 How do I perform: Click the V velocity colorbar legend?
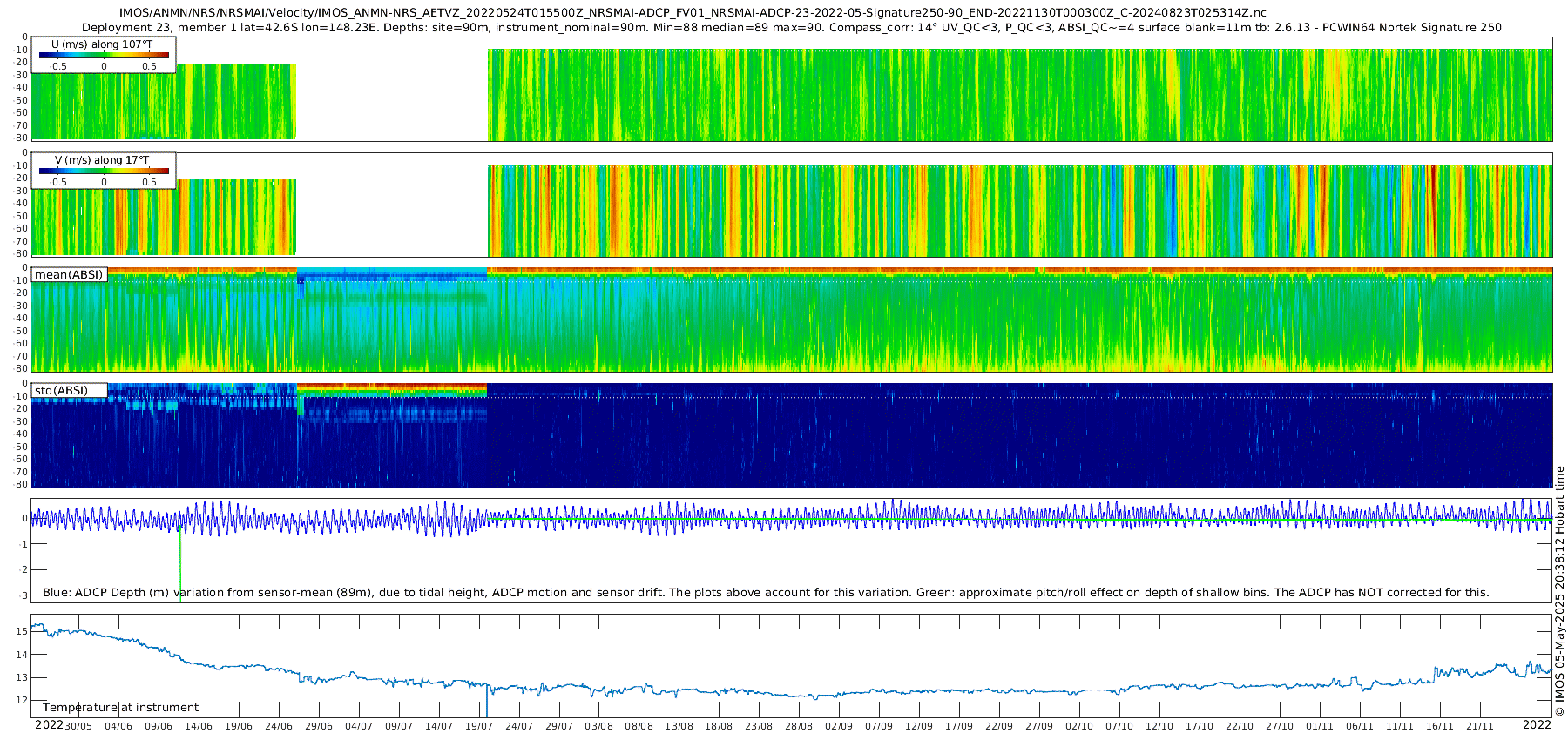(x=104, y=172)
